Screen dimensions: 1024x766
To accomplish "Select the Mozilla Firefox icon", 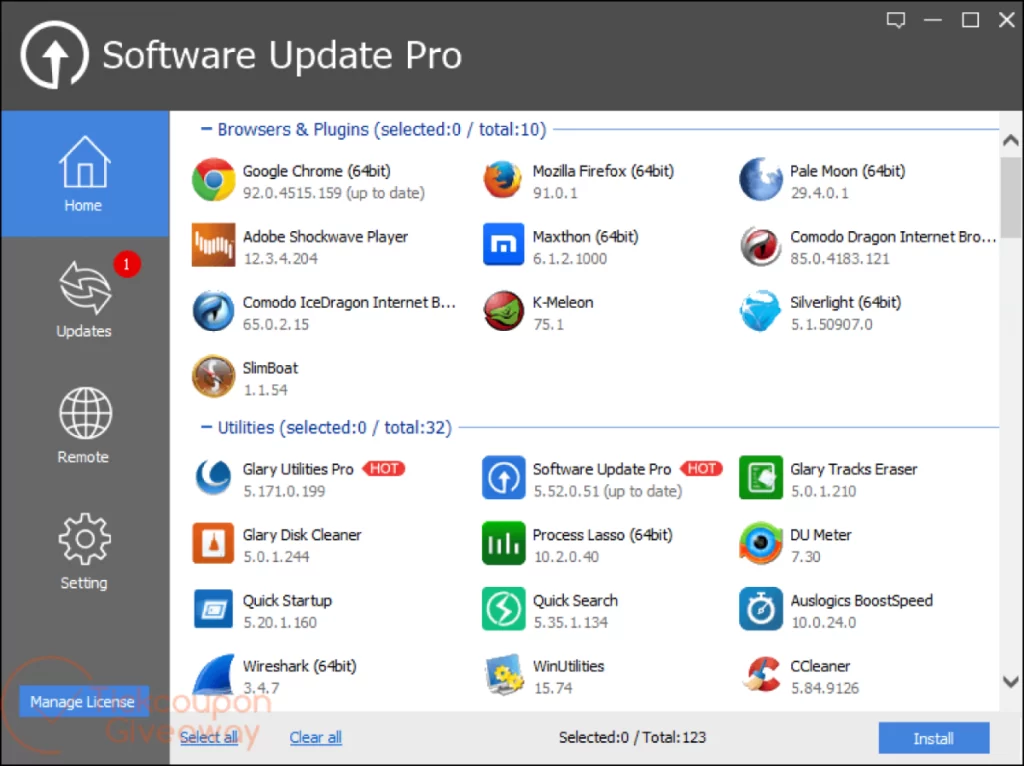I will 503,180.
